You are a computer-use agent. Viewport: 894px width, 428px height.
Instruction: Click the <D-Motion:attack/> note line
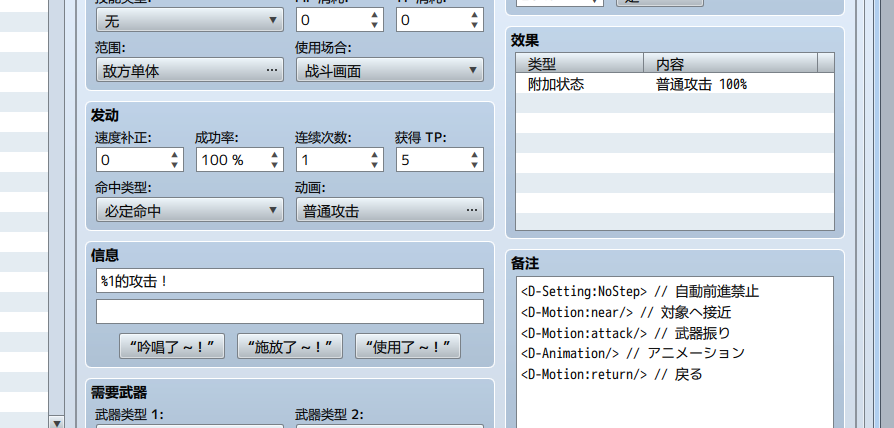click(625, 333)
